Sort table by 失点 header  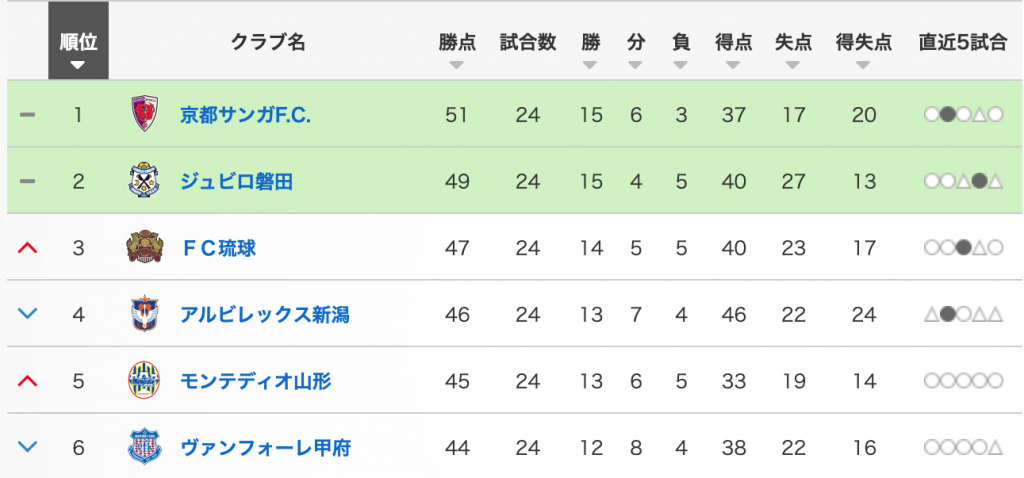pyautogui.click(x=793, y=50)
